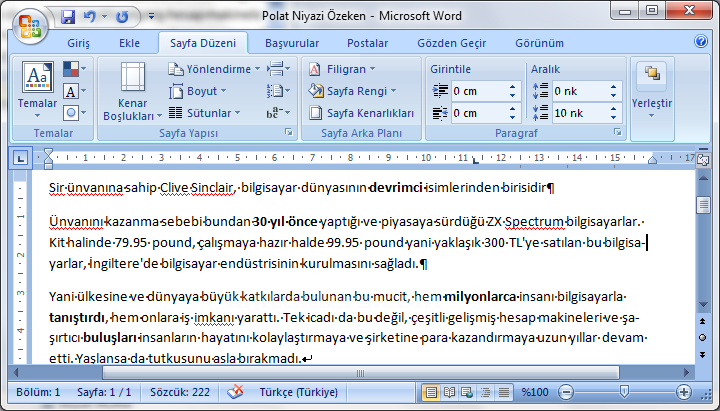Open Boyut page size dropdown

click(197, 91)
